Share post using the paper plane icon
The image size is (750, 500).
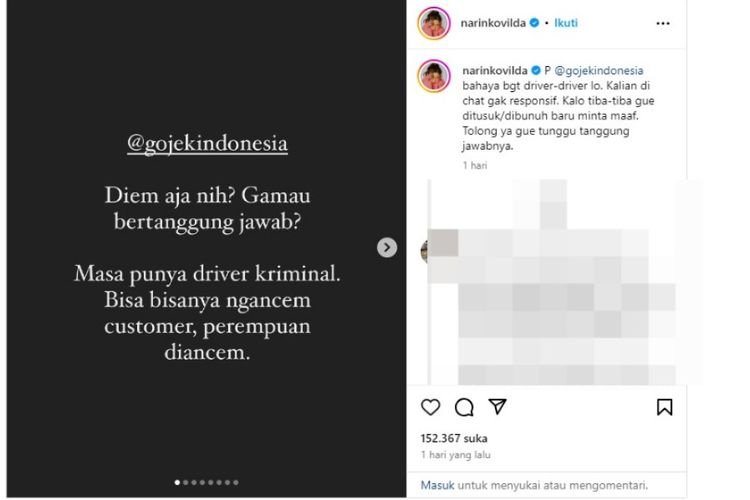[x=497, y=406]
